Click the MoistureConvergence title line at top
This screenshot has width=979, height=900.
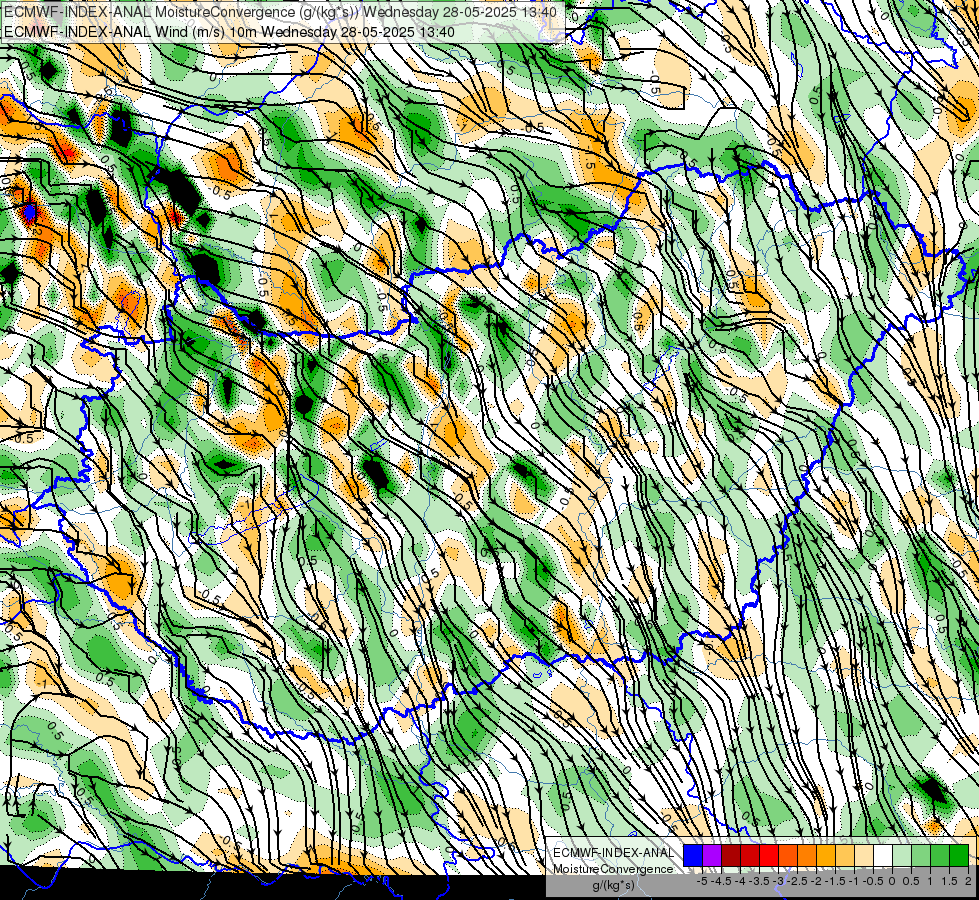[x=280, y=12]
